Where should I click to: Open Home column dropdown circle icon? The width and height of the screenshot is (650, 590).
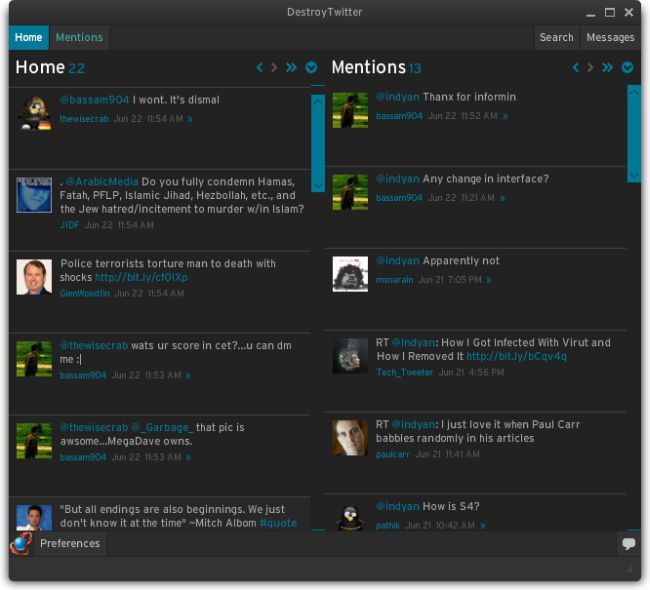click(x=311, y=67)
